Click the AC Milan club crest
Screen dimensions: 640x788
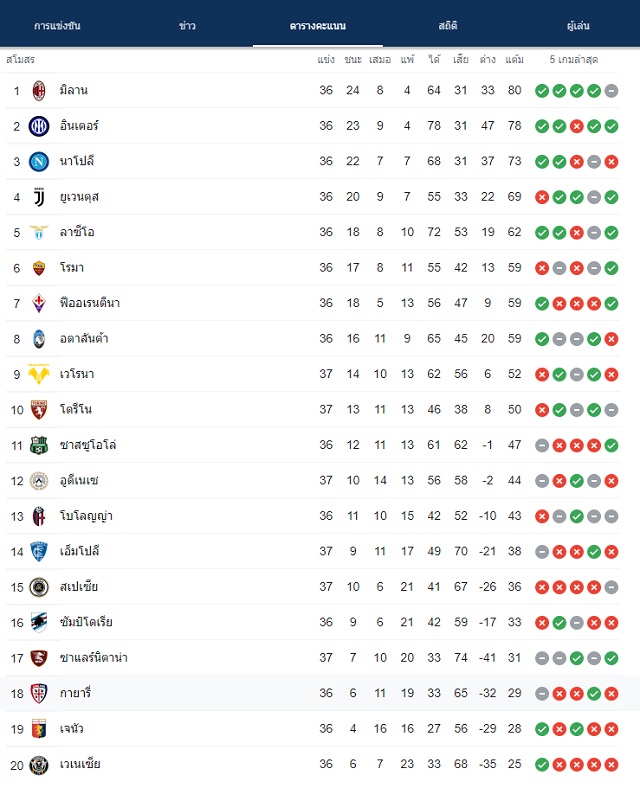tap(39, 90)
